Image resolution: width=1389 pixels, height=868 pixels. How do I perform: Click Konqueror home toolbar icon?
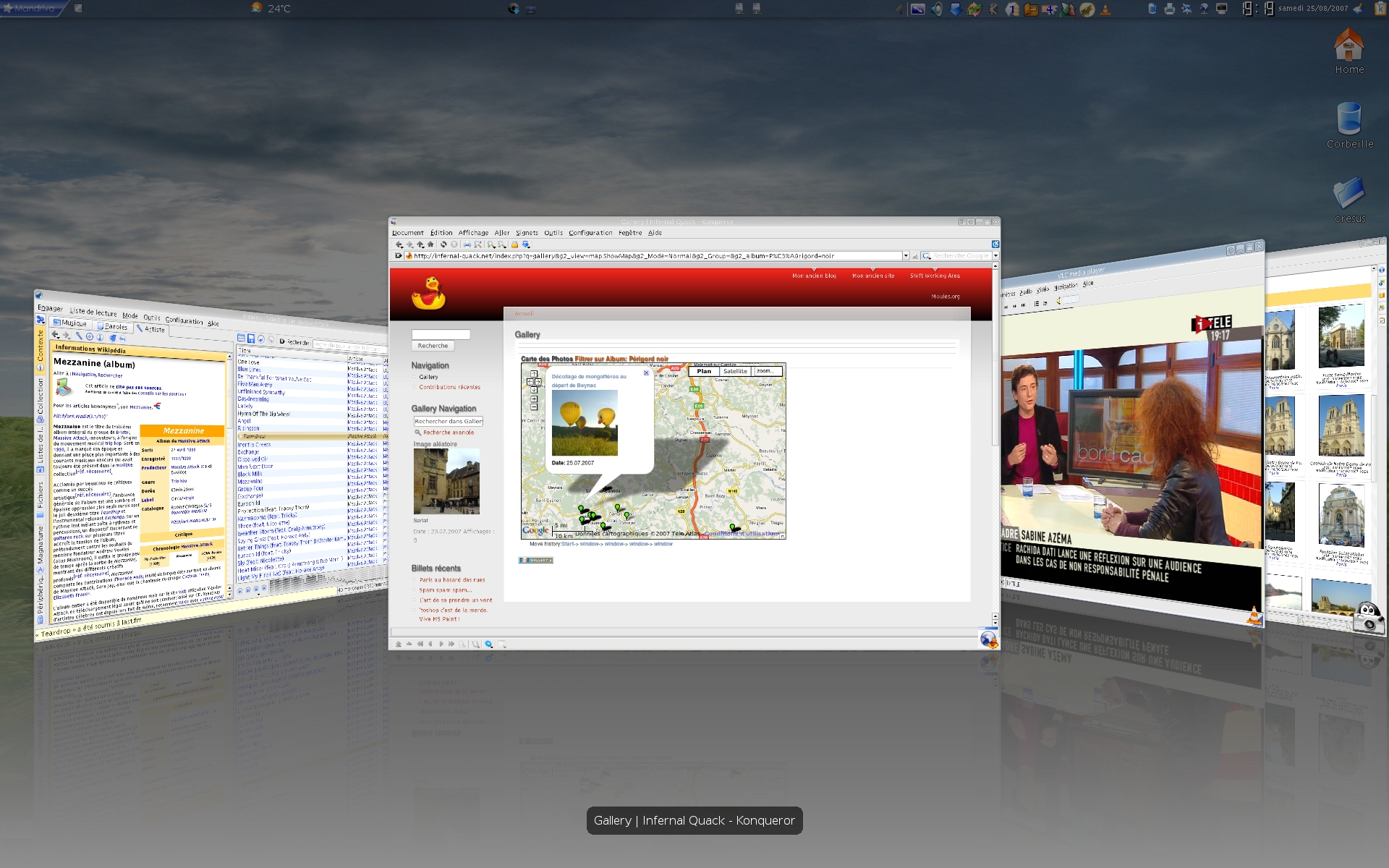(x=430, y=244)
